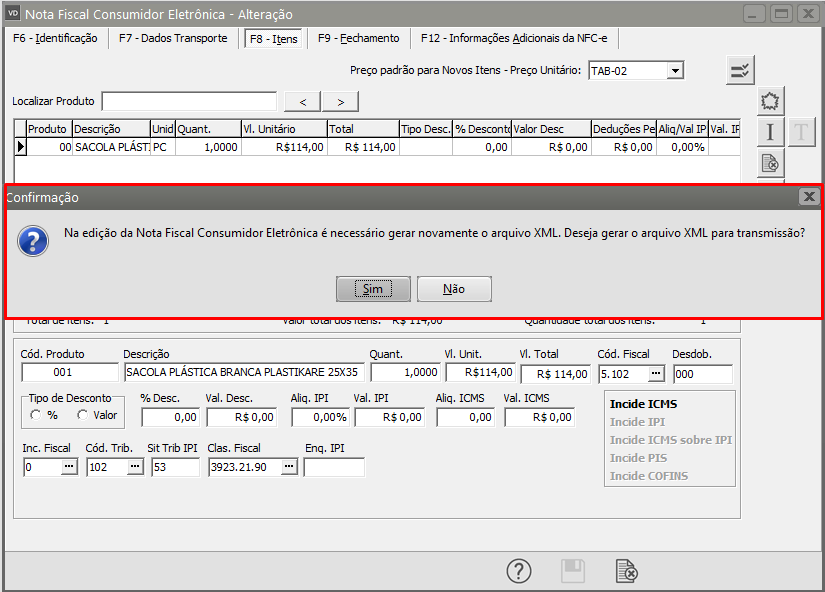This screenshot has height=592, width=825.
Task: Click the 'I' icon button beside grid
Action: [x=770, y=132]
